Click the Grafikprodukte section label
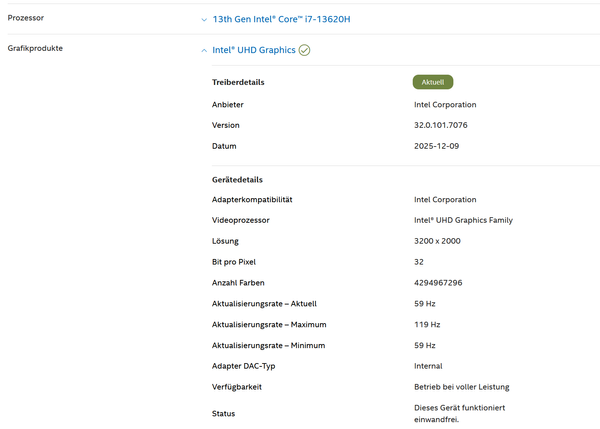The height and width of the screenshot is (429, 600). click(x=34, y=48)
